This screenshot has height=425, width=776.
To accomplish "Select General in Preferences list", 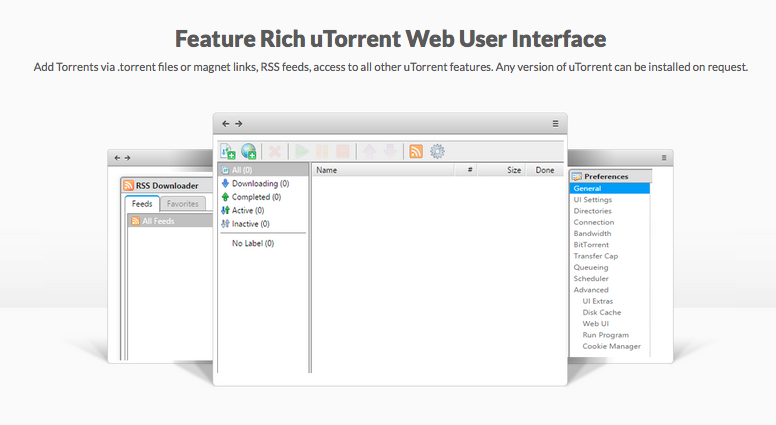I will click(x=610, y=188).
